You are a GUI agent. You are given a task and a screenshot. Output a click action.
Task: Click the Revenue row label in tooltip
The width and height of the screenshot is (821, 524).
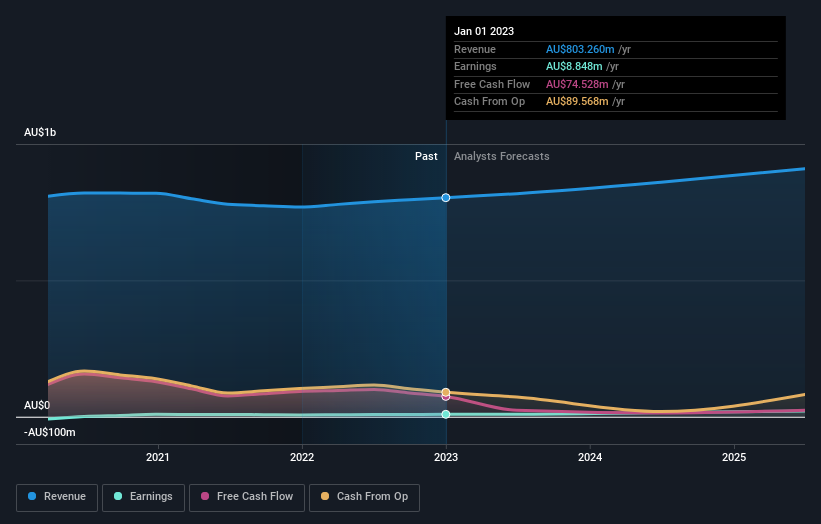(474, 49)
